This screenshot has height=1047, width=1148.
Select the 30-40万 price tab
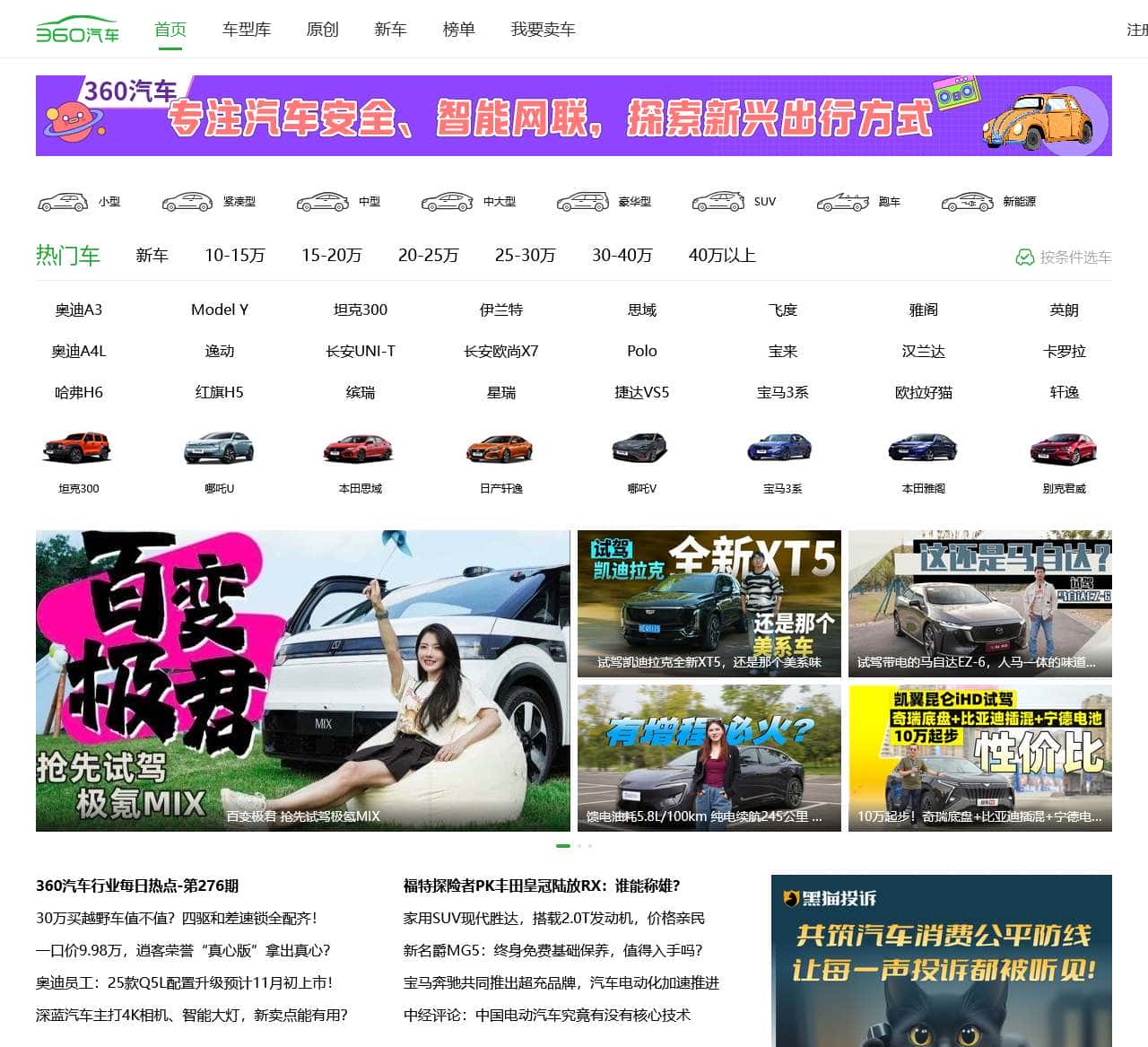click(x=622, y=256)
